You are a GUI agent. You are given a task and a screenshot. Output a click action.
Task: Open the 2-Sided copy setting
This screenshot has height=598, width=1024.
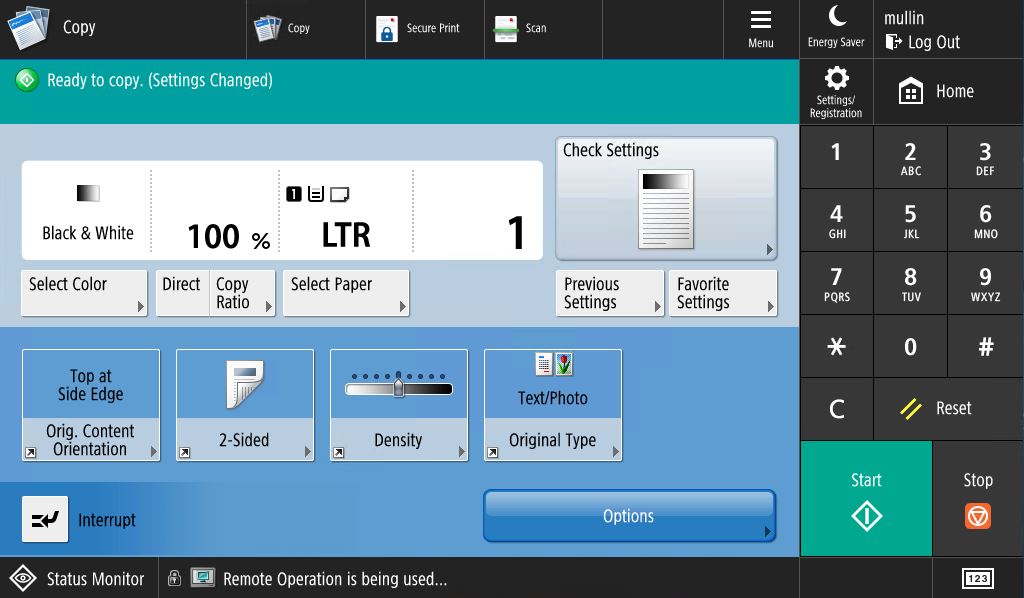(x=245, y=405)
